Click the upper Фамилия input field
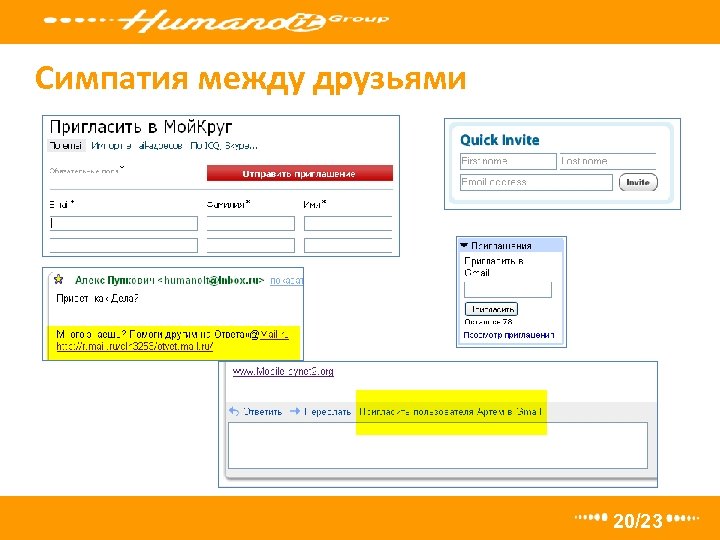 click(x=250, y=223)
